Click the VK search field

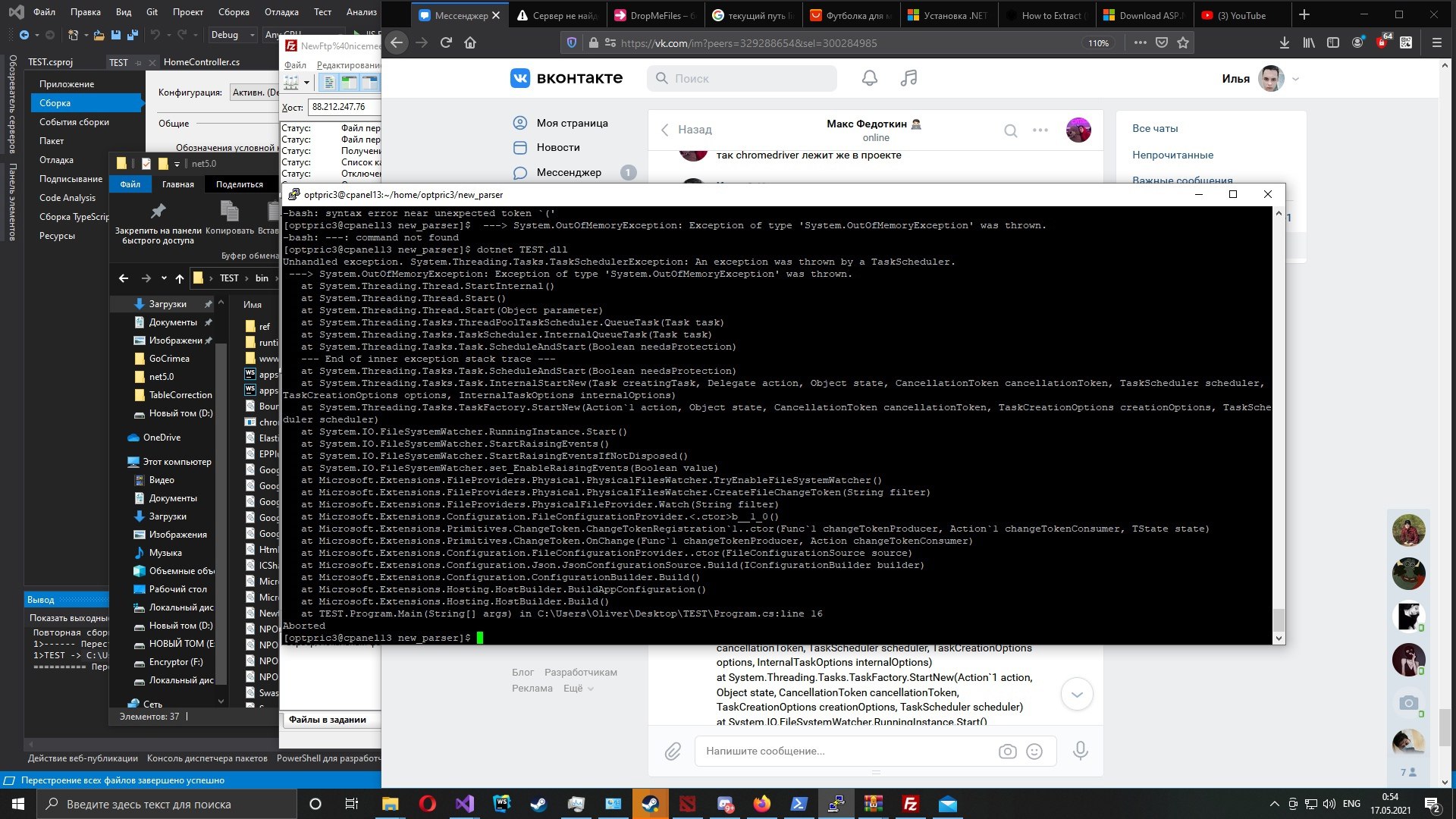click(742, 78)
